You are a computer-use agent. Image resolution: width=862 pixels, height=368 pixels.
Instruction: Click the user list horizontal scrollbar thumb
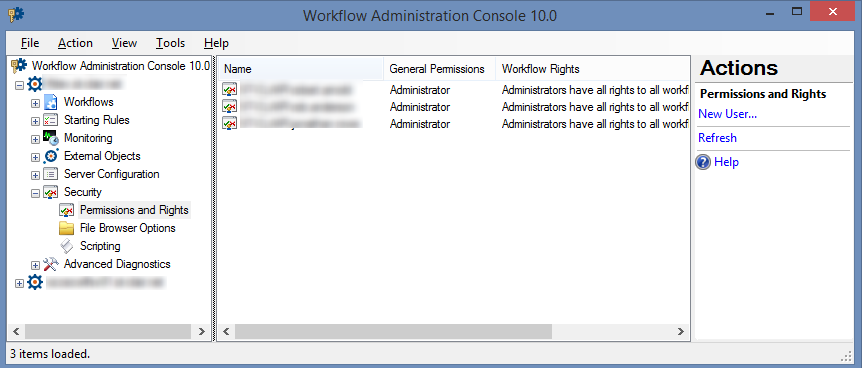click(x=393, y=332)
